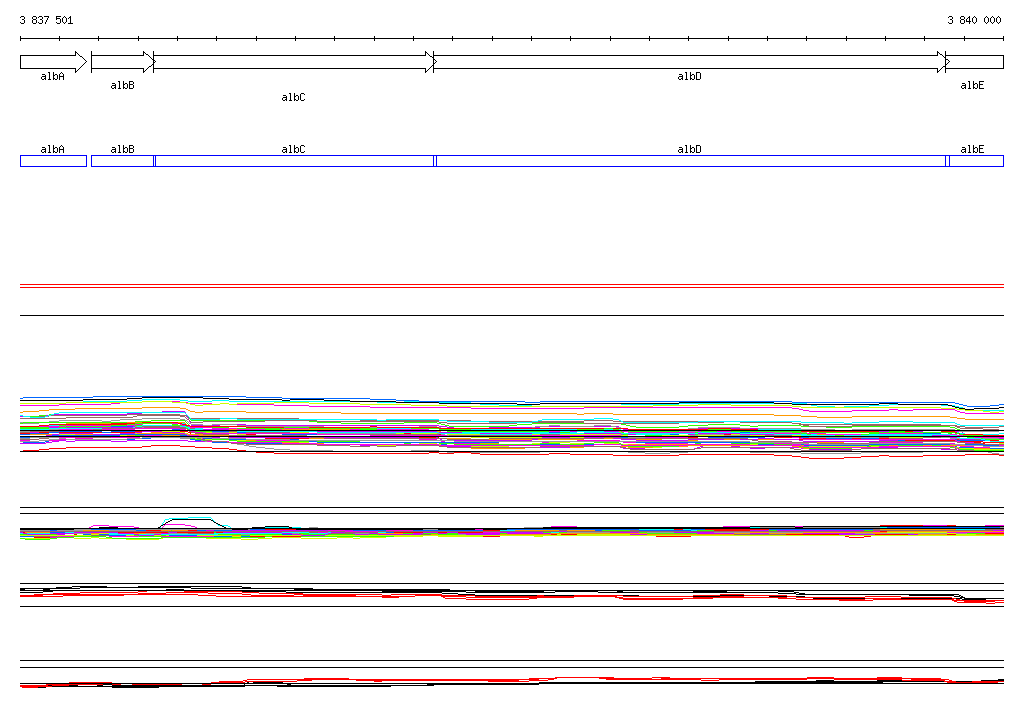
Task: Select the long albD gene arrow
Action: (690, 62)
